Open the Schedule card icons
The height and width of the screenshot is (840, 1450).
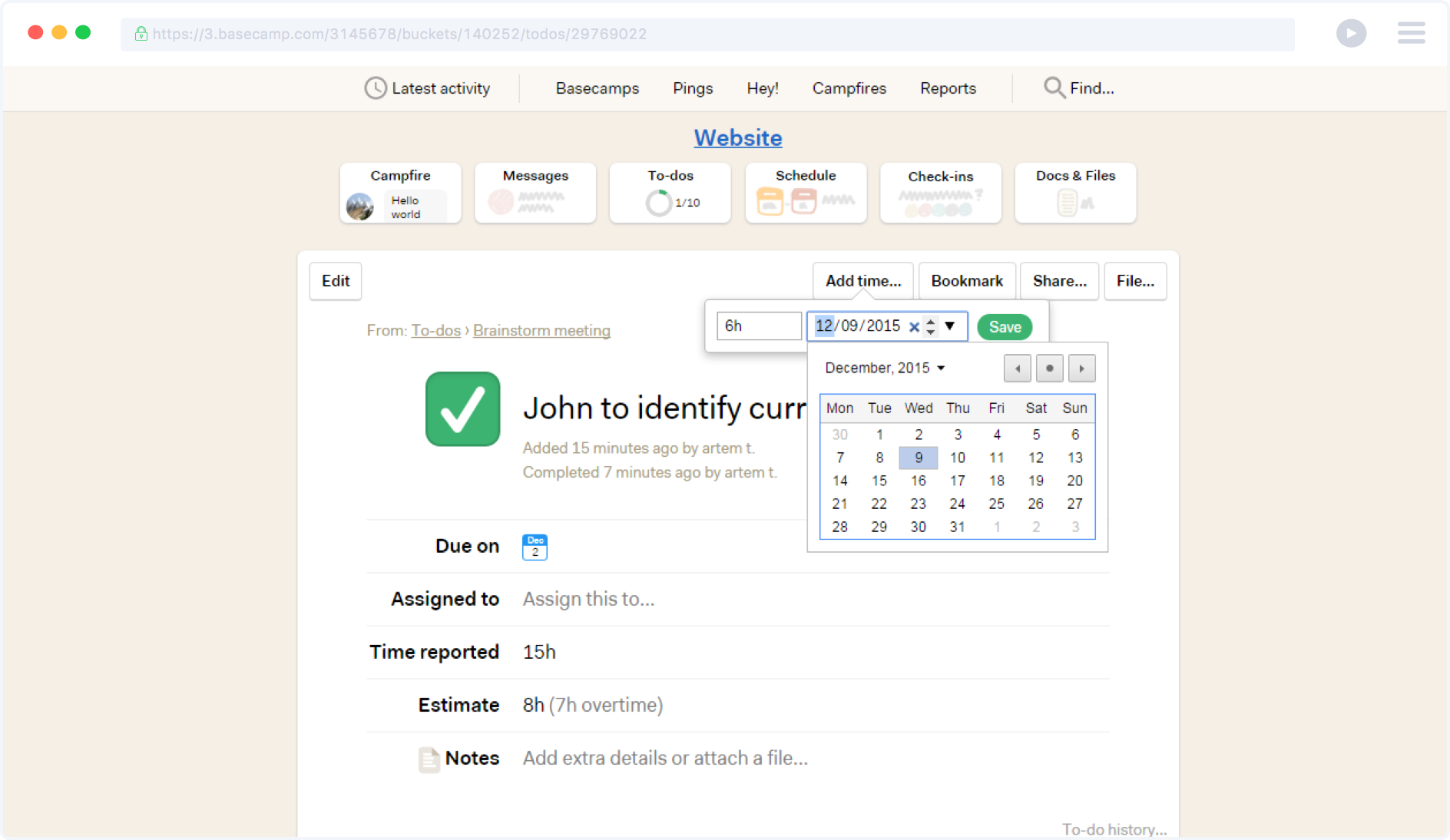pyautogui.click(x=805, y=201)
